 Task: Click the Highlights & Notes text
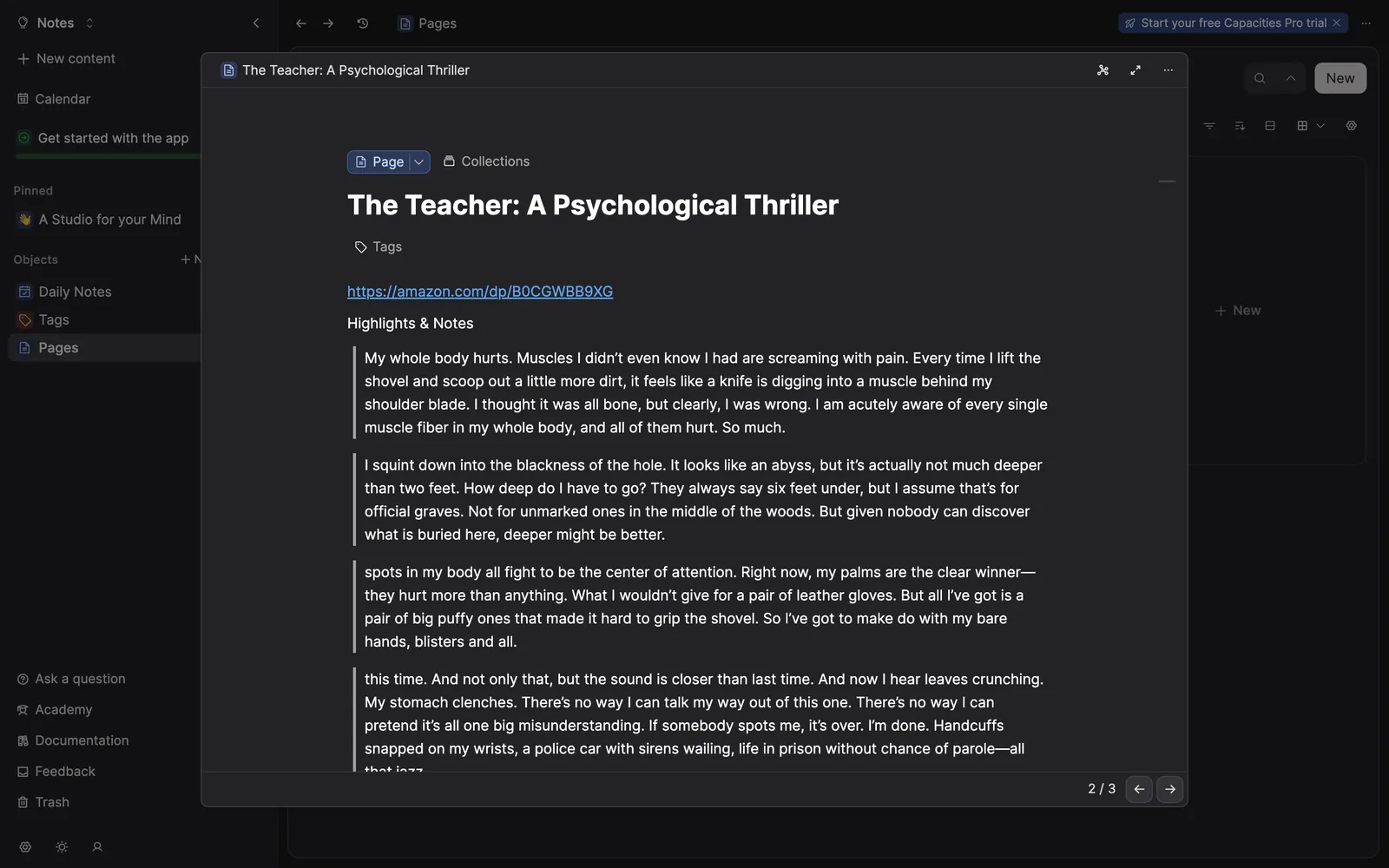pyautogui.click(x=411, y=323)
